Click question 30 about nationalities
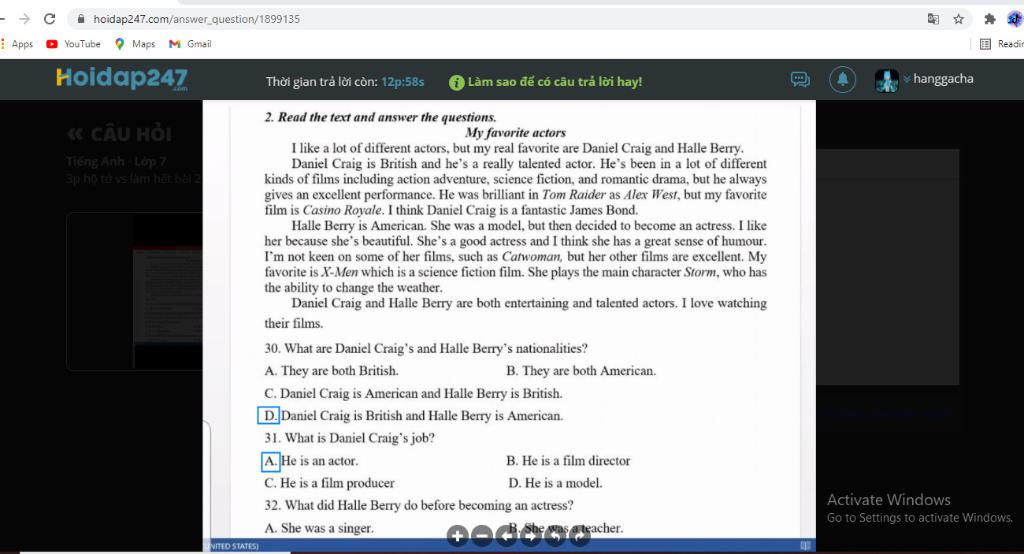The height and width of the screenshot is (554, 1024). point(426,348)
